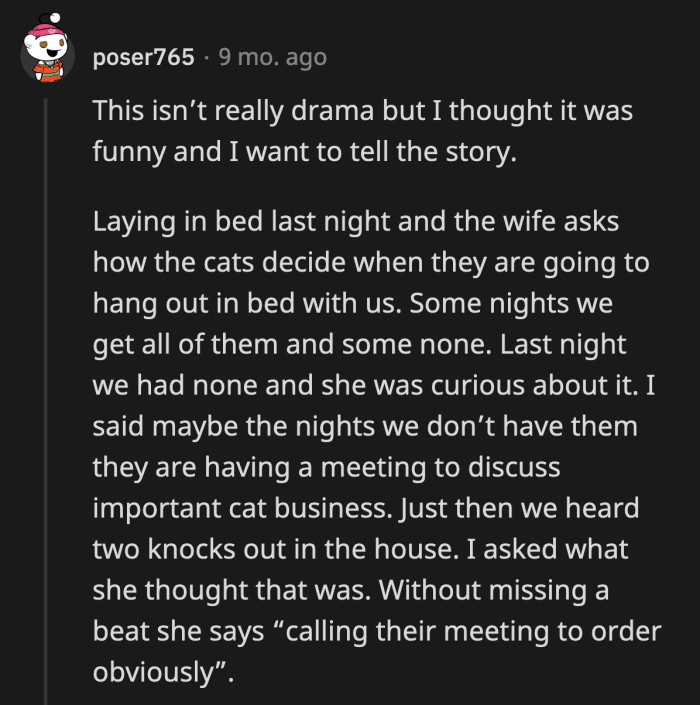Viewport: 700px width, 705px height.
Task: Click the phrase "important cat business"
Action: click(x=238, y=508)
